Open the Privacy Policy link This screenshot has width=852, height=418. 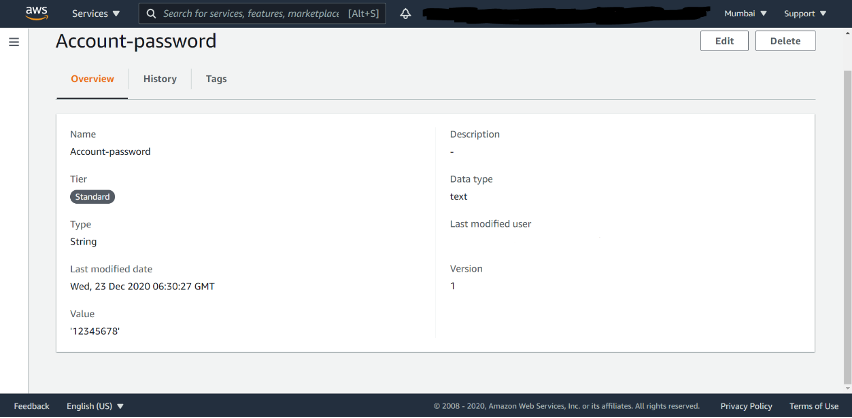point(746,406)
